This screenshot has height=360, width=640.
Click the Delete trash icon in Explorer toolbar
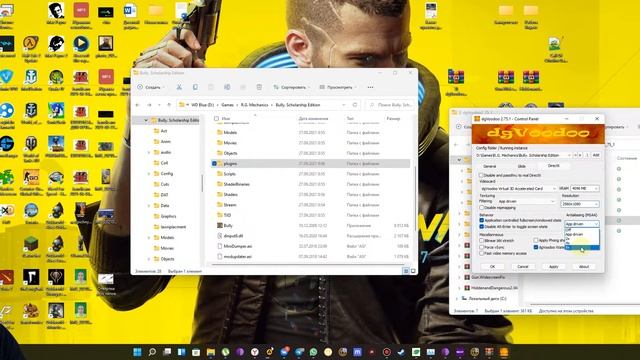click(x=259, y=87)
